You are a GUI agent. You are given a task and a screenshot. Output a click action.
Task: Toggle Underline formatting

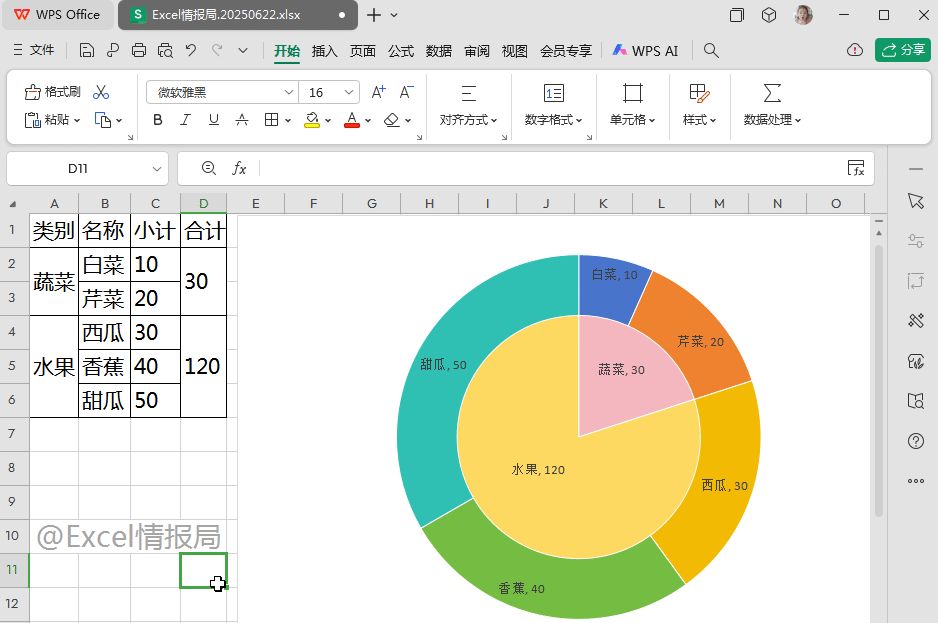(x=214, y=120)
